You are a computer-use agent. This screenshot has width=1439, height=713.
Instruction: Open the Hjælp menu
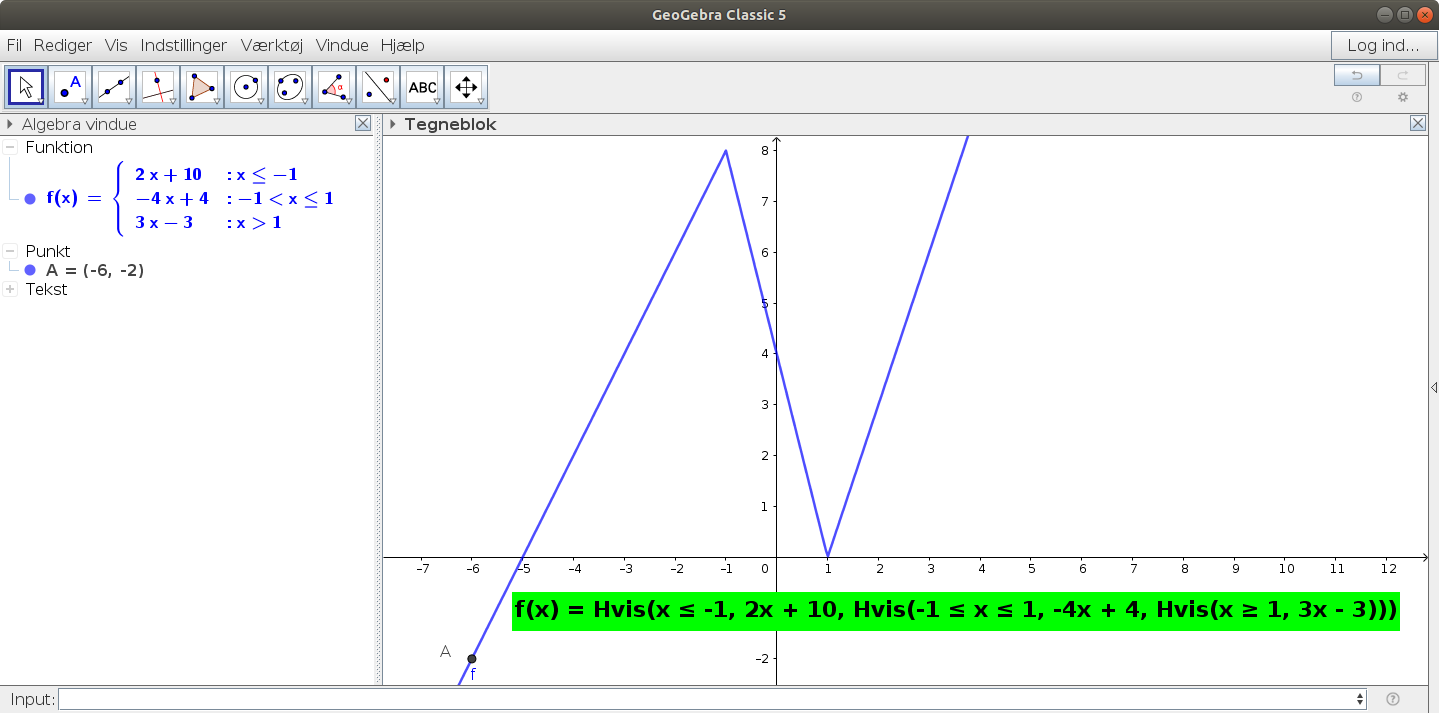click(402, 45)
